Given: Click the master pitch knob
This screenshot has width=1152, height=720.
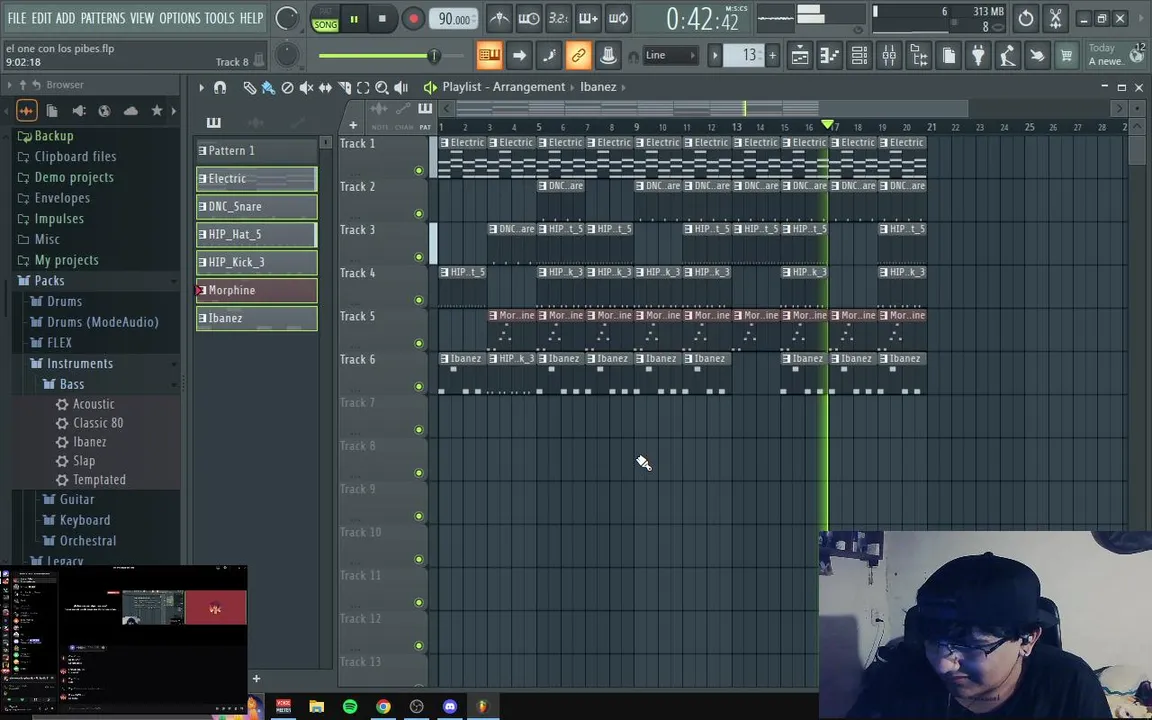Looking at the screenshot, I should (287, 55).
